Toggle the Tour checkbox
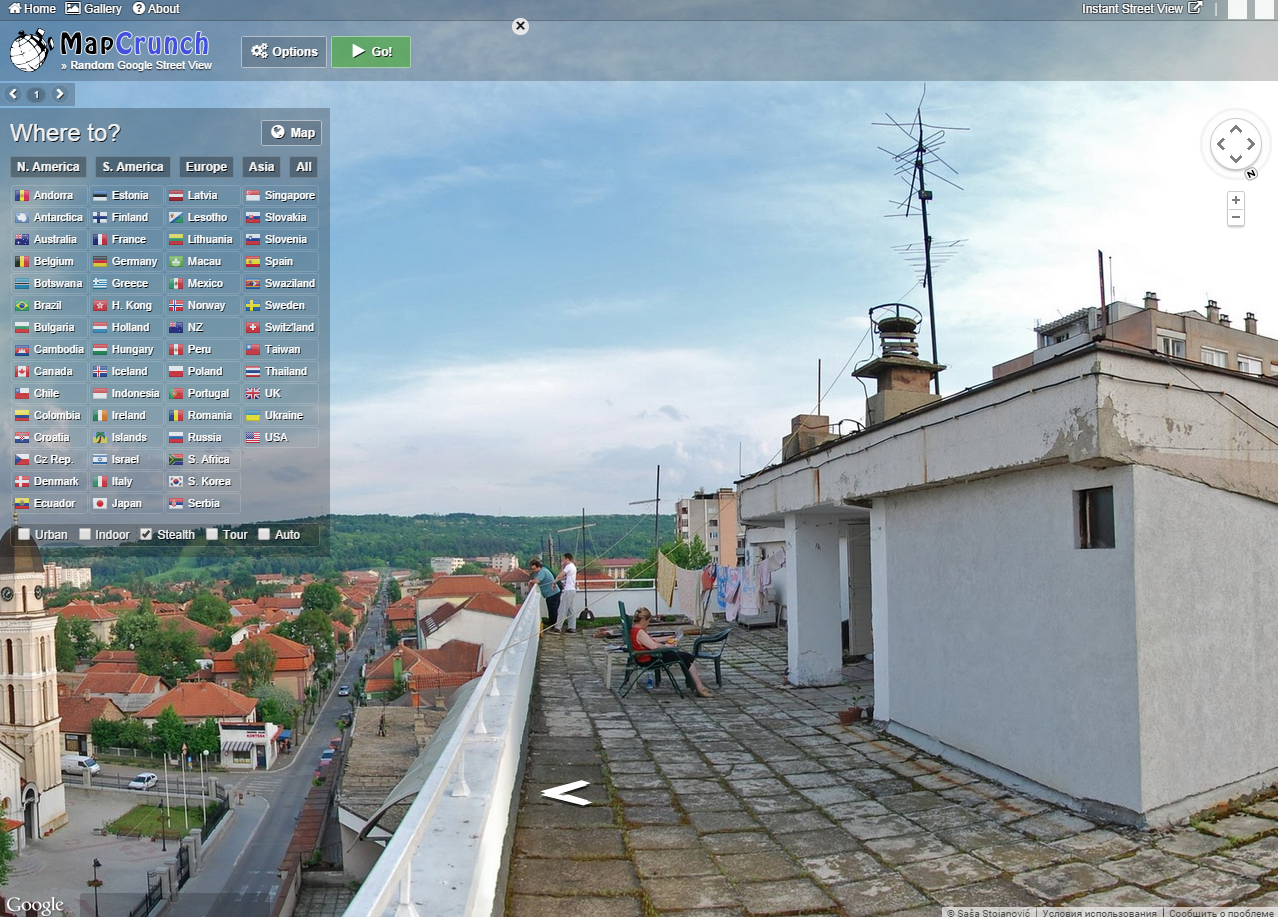 point(212,535)
